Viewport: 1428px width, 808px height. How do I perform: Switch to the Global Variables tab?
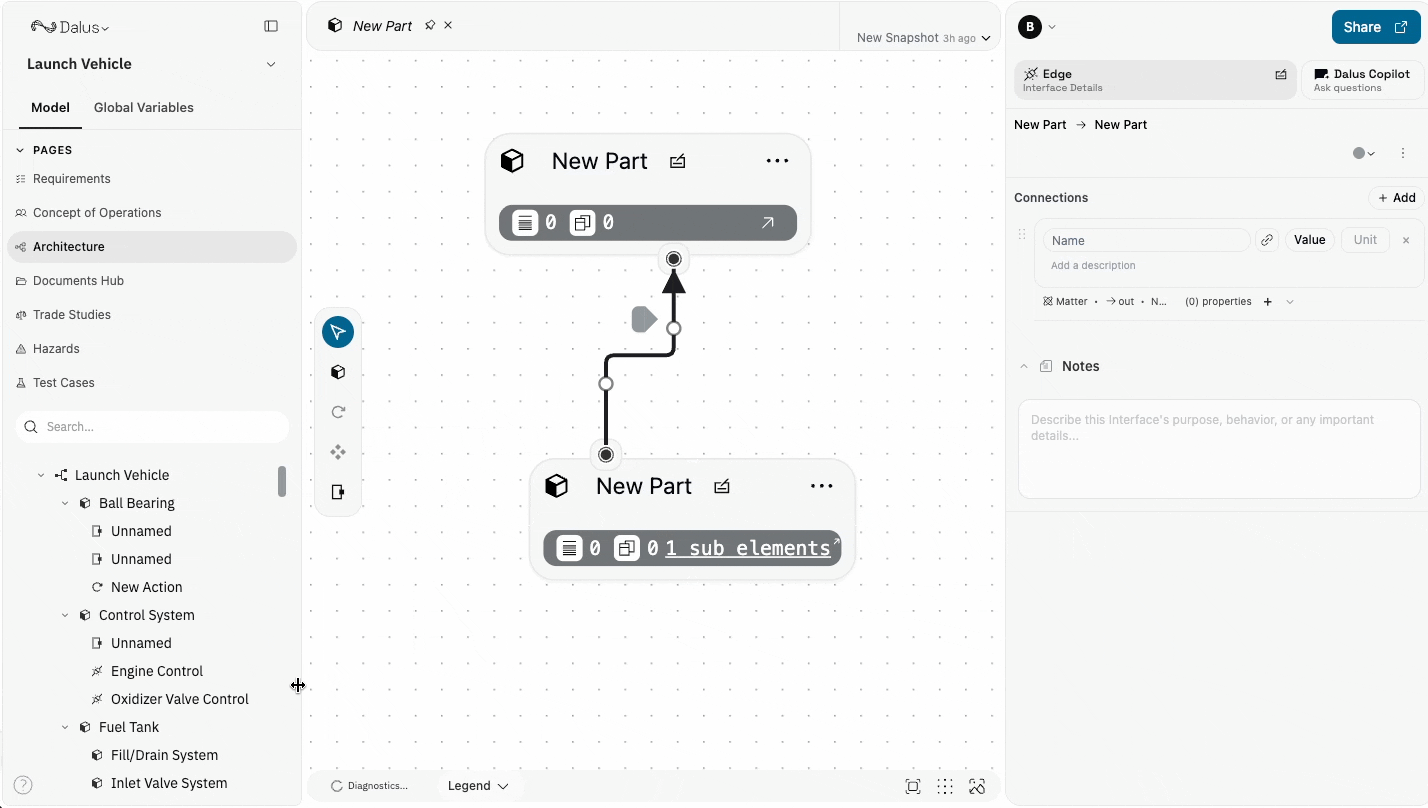(x=144, y=107)
